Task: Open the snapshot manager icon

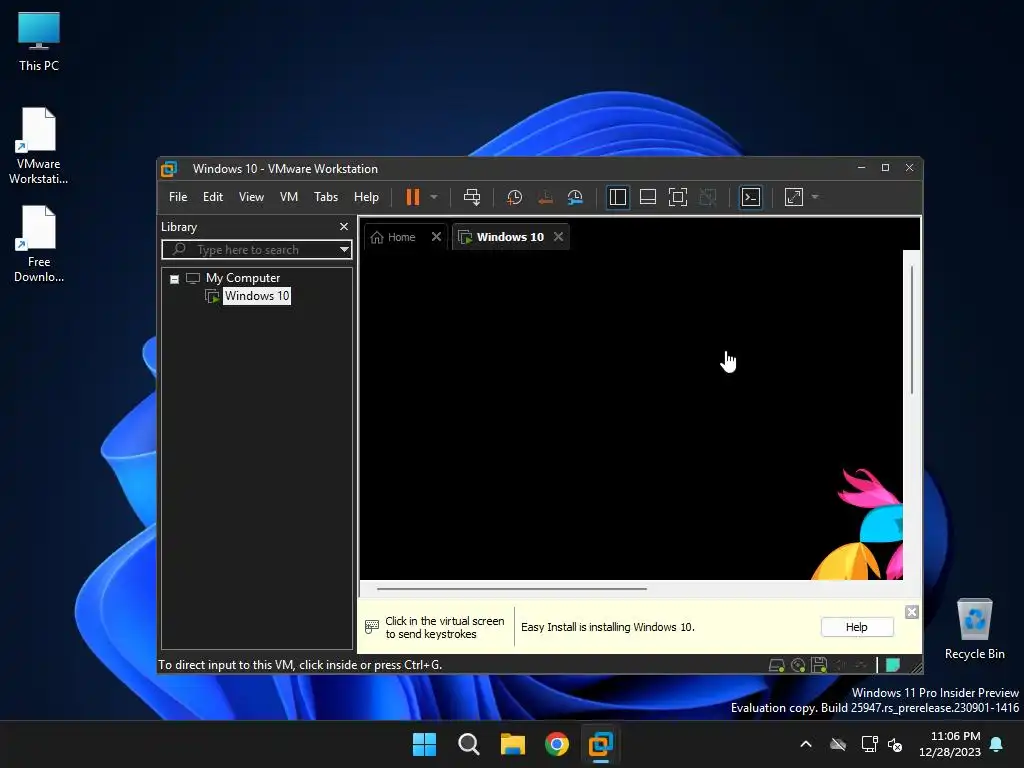Action: (575, 197)
